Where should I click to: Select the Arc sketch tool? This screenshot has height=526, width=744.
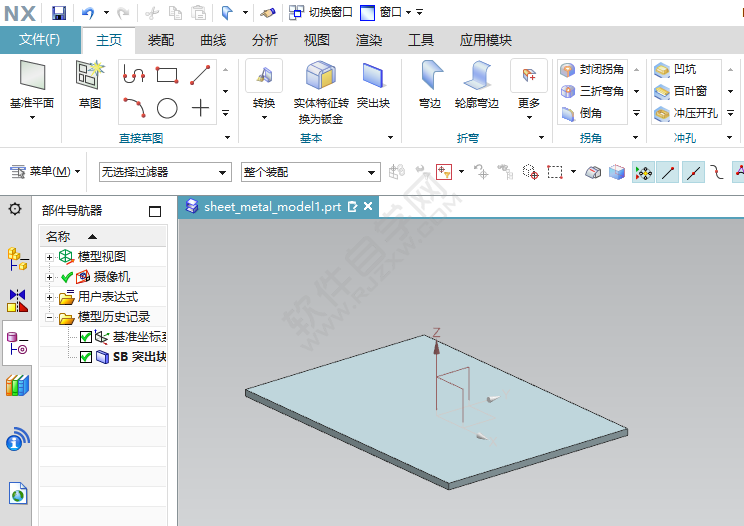(x=134, y=108)
